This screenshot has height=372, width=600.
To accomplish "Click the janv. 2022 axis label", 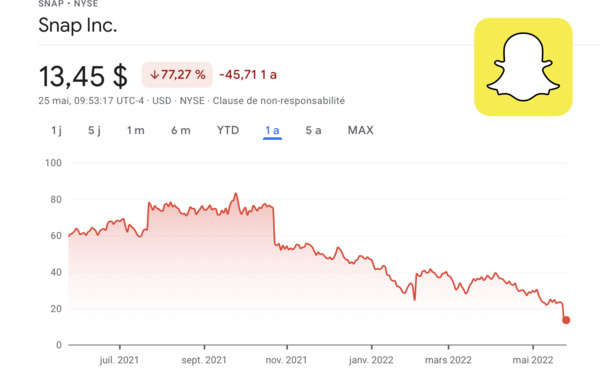I will [x=371, y=360].
